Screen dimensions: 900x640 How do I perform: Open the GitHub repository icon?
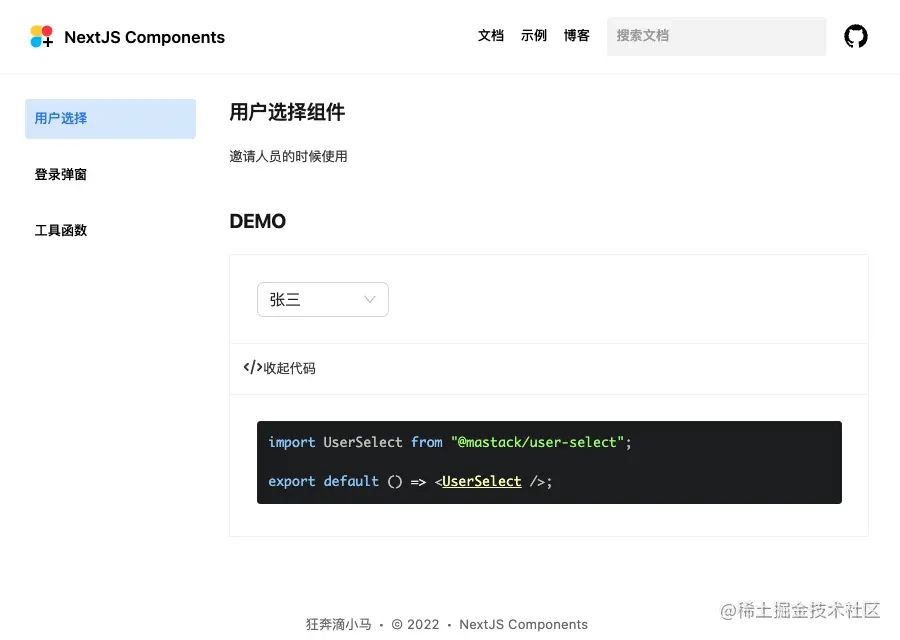point(855,37)
